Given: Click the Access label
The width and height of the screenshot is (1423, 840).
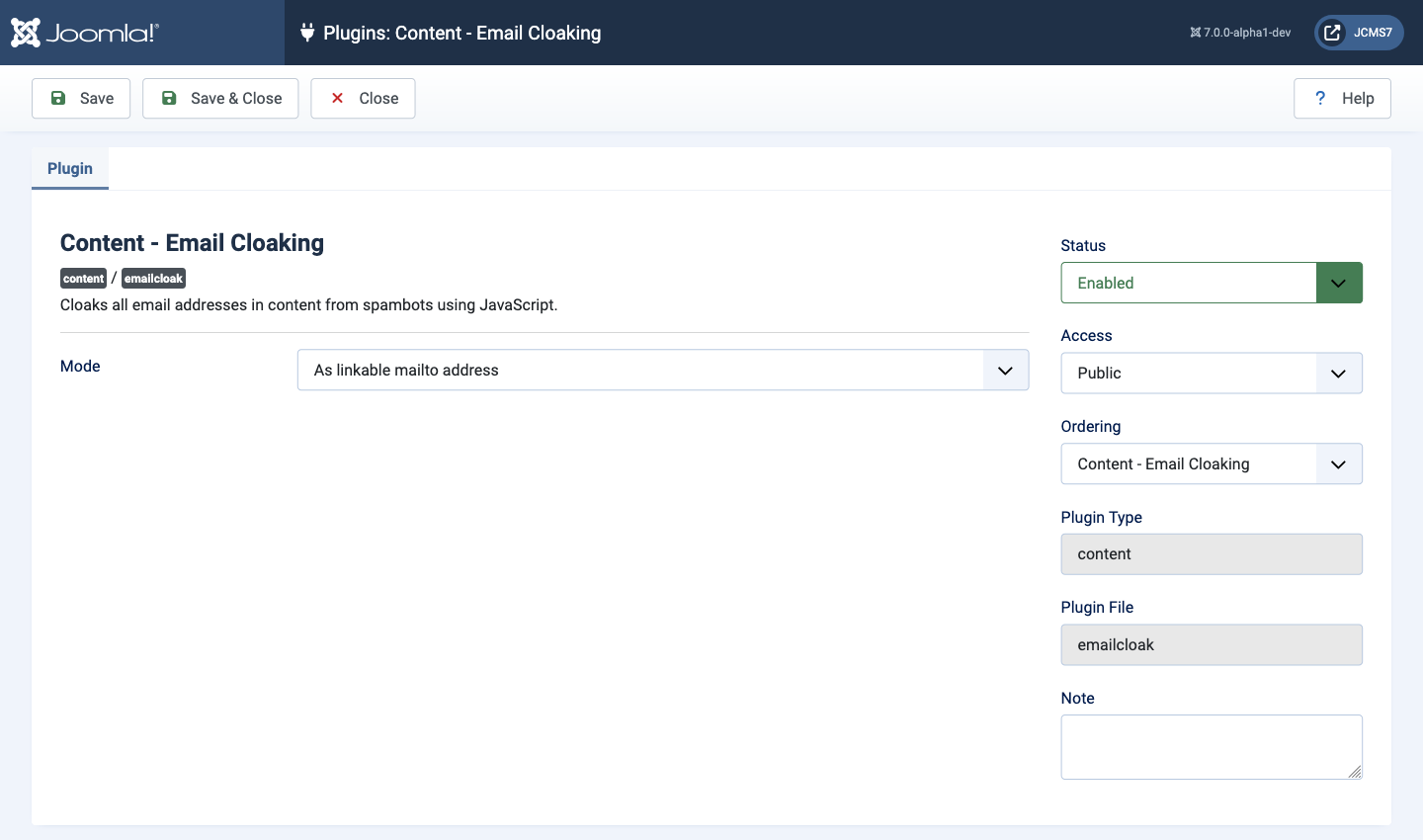Looking at the screenshot, I should coord(1087,336).
